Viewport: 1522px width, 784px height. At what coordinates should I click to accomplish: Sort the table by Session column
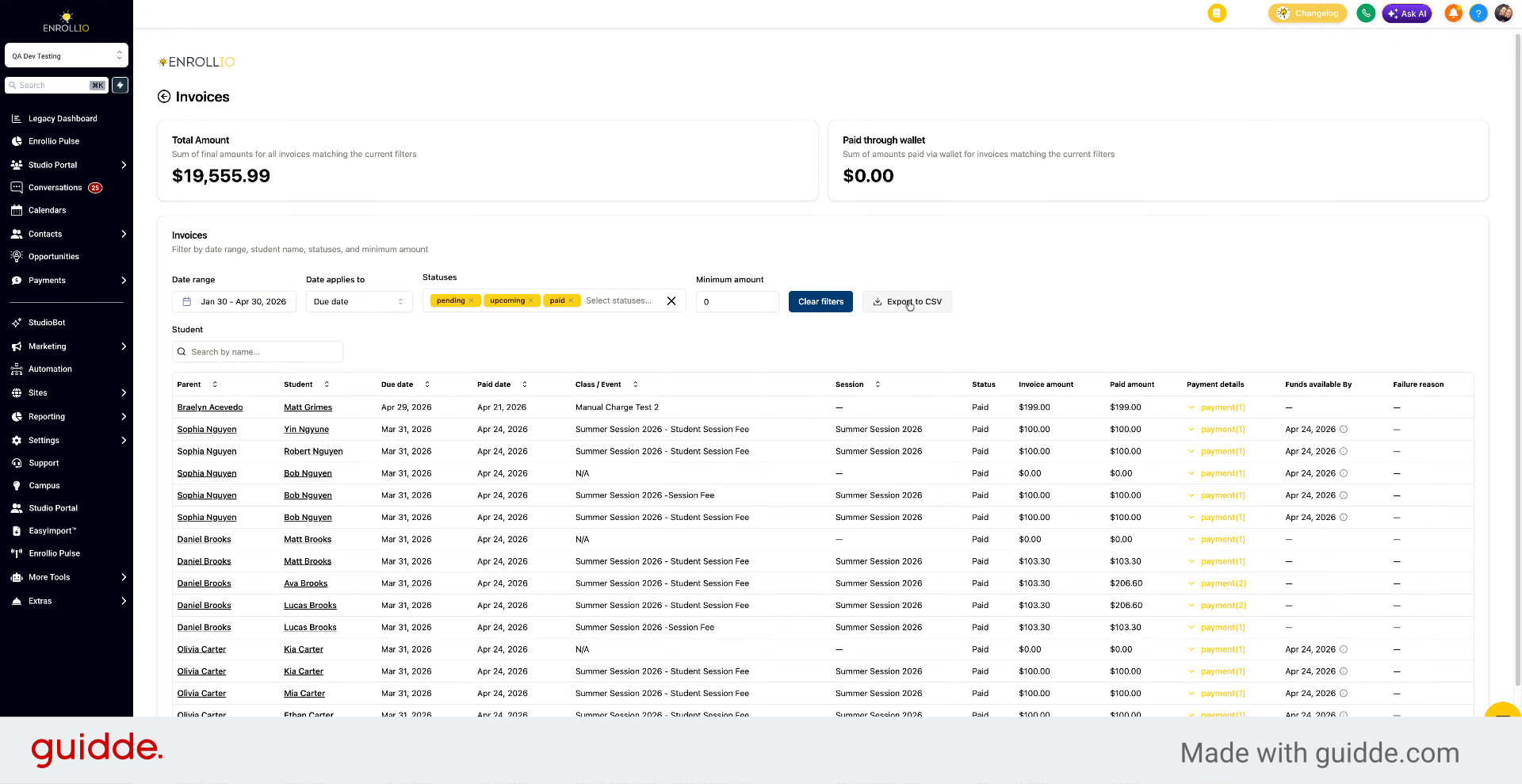[878, 384]
